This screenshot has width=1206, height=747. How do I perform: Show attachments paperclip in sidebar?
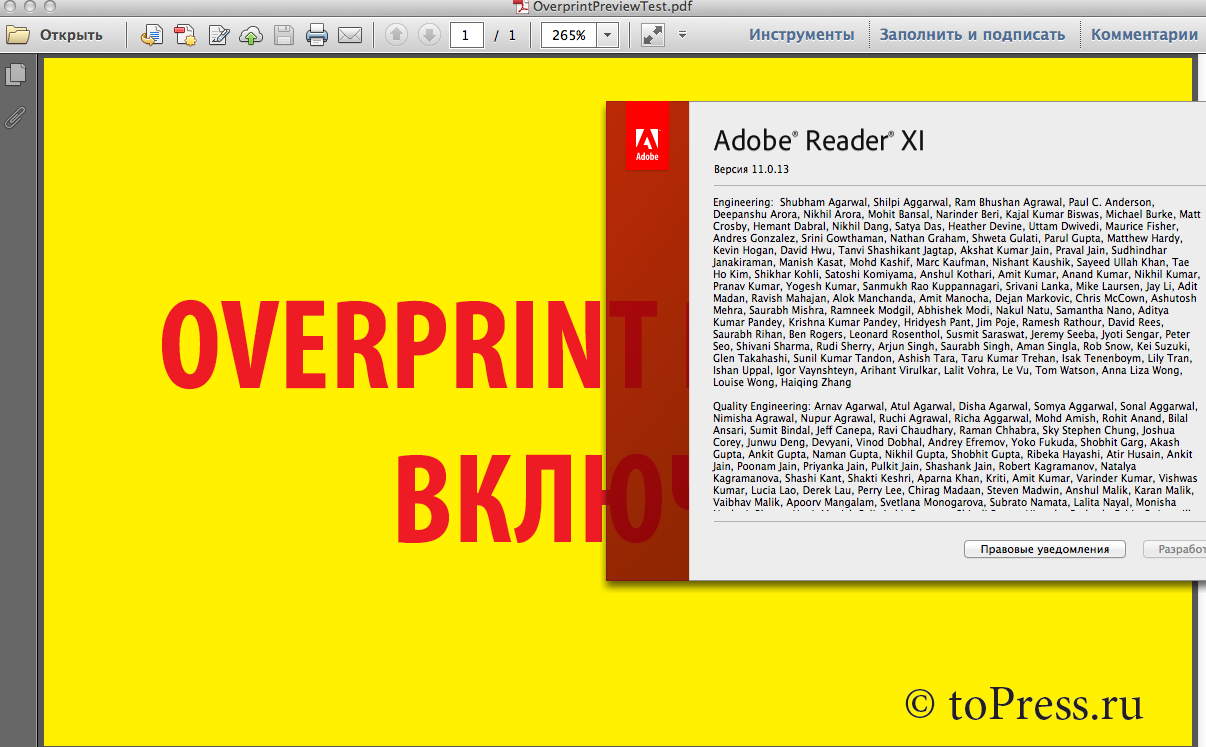[x=15, y=117]
